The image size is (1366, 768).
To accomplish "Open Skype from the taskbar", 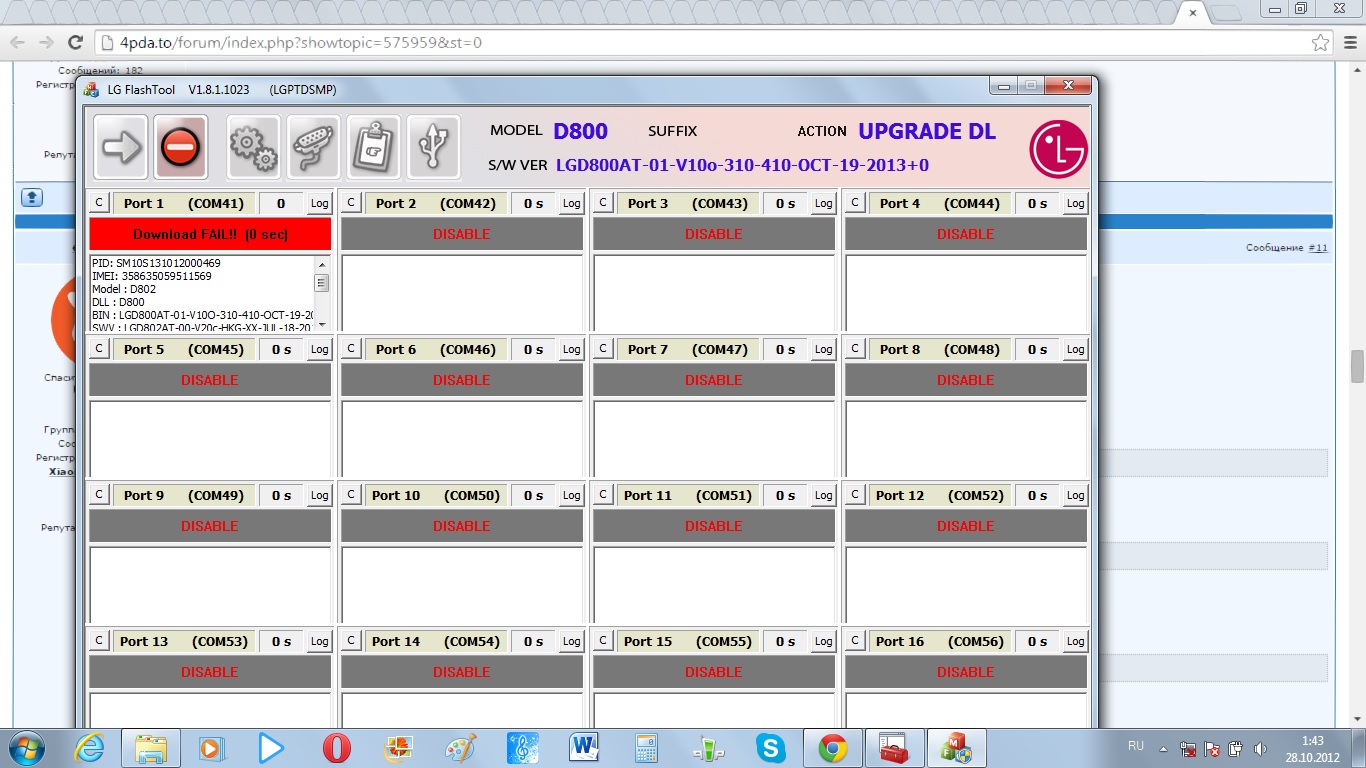I will [x=770, y=748].
